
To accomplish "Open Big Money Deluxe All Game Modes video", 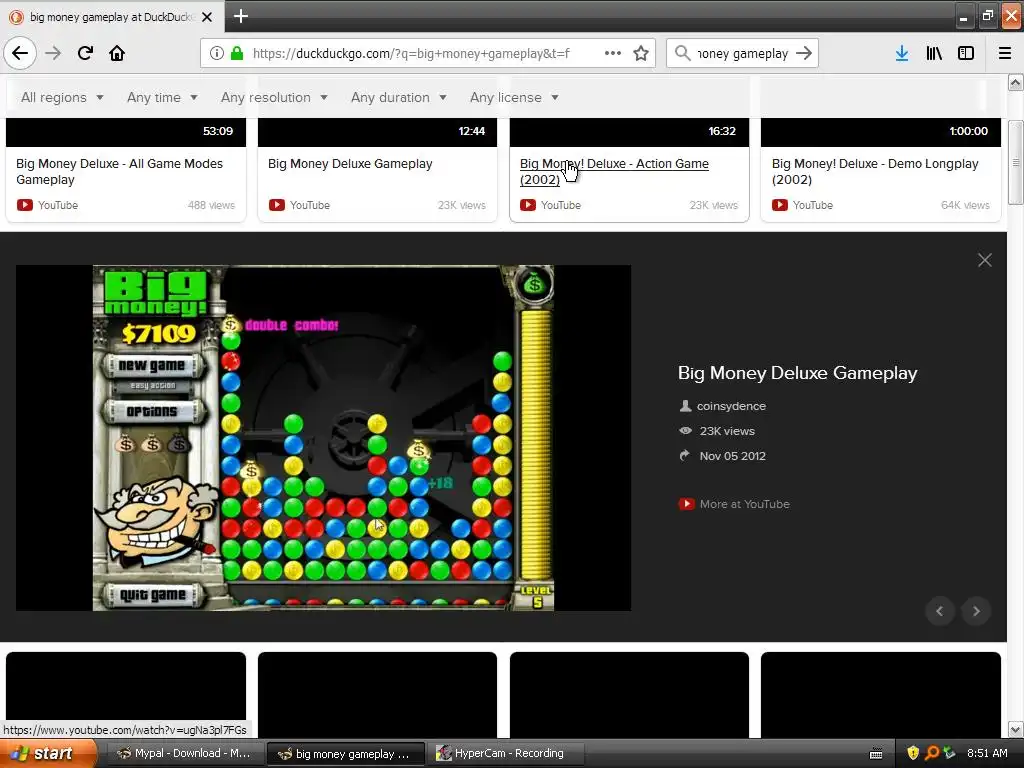I will pos(120,172).
